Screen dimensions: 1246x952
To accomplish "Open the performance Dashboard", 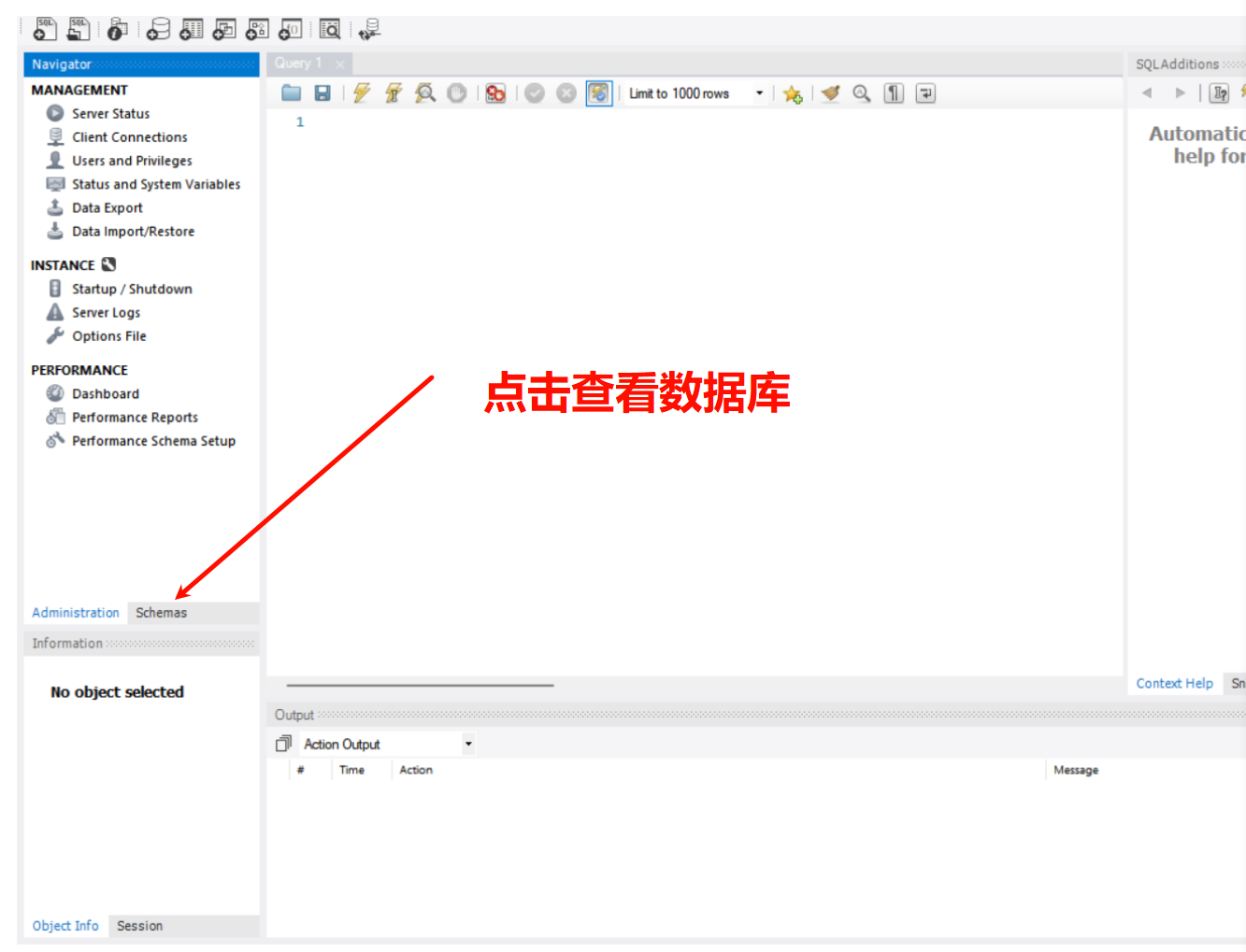I will coord(106,393).
